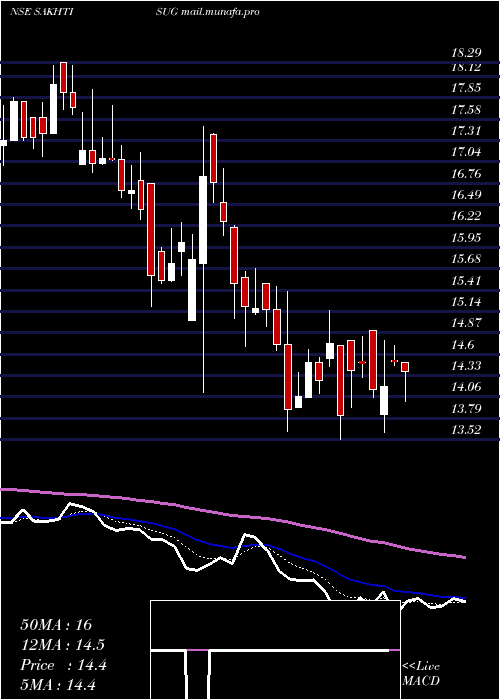
Task: Click the 14.6 price axis label
Action: 463,345
